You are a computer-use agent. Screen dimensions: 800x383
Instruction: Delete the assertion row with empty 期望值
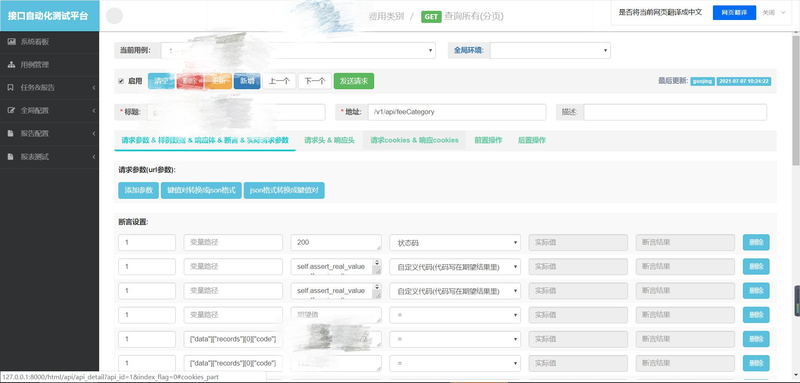point(756,315)
